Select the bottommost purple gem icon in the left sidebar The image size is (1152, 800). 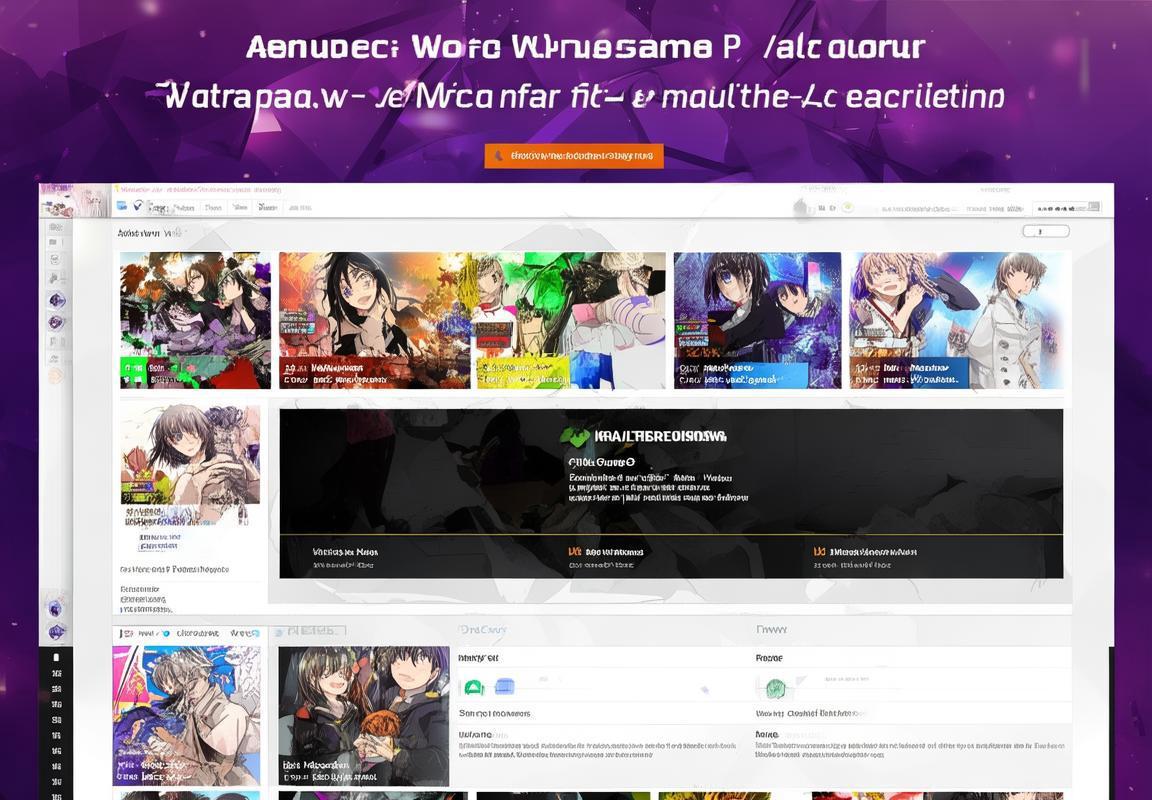(57, 631)
